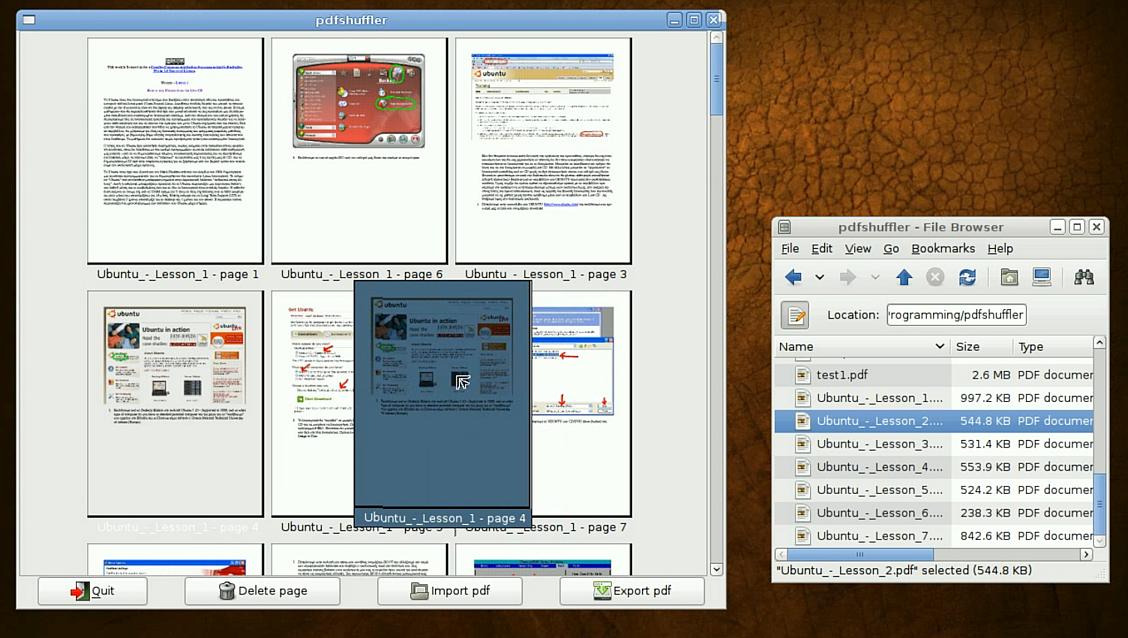The height and width of the screenshot is (638, 1128).
Task: Select Ubuntu_-_Lesson_3 file row
Action: [x=934, y=444]
